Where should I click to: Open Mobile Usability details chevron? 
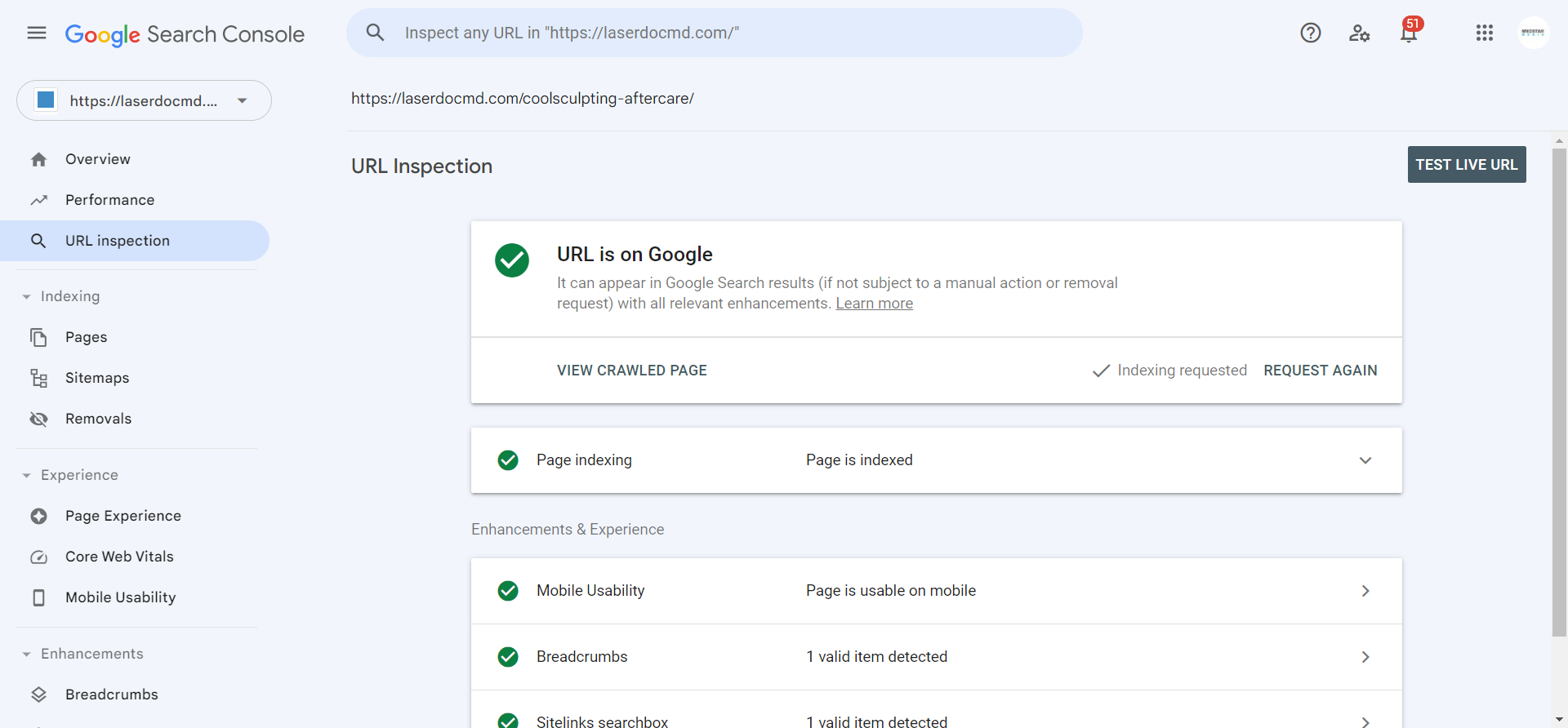1365,591
